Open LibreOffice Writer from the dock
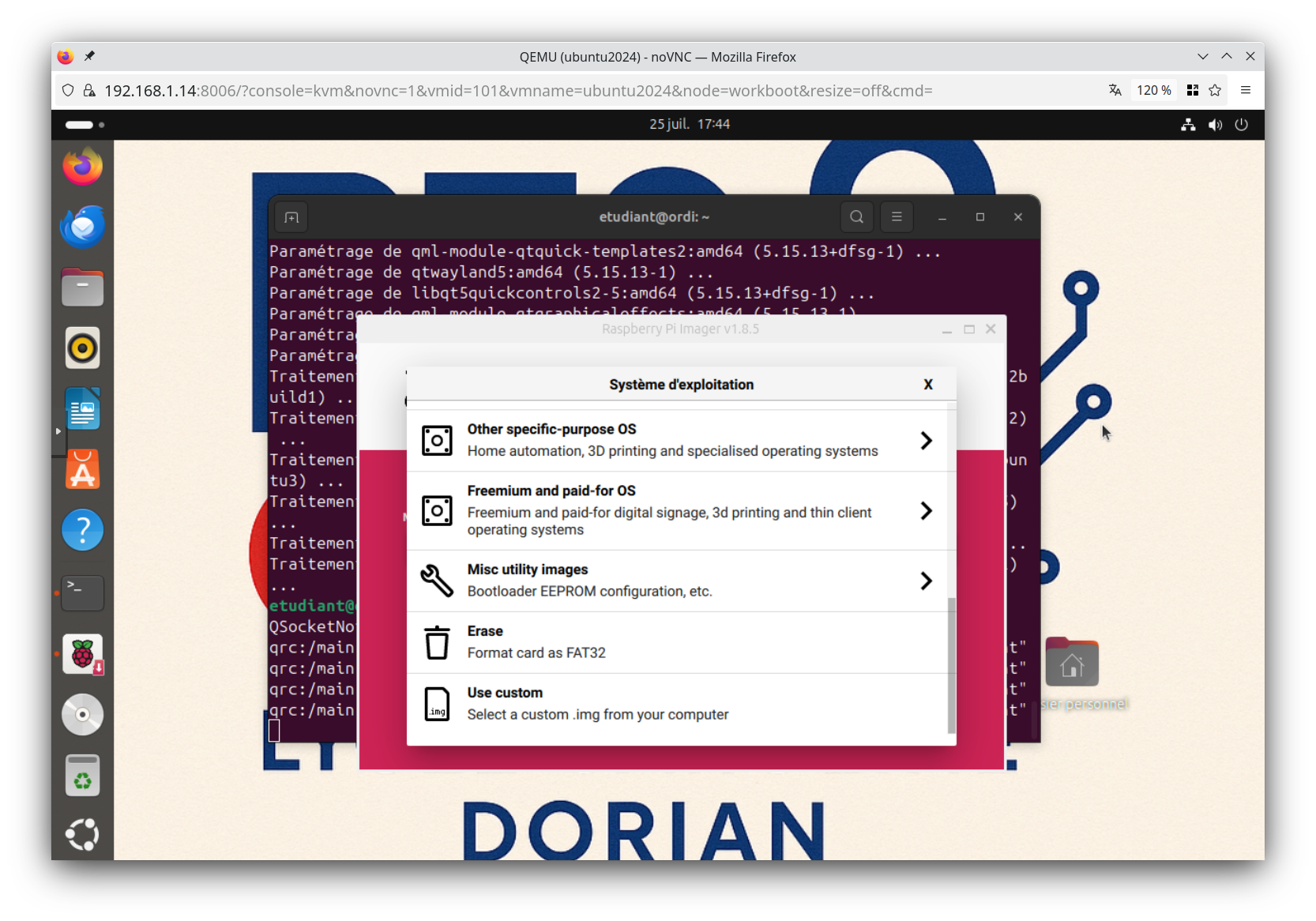This screenshot has width=1316, height=921. point(83,409)
